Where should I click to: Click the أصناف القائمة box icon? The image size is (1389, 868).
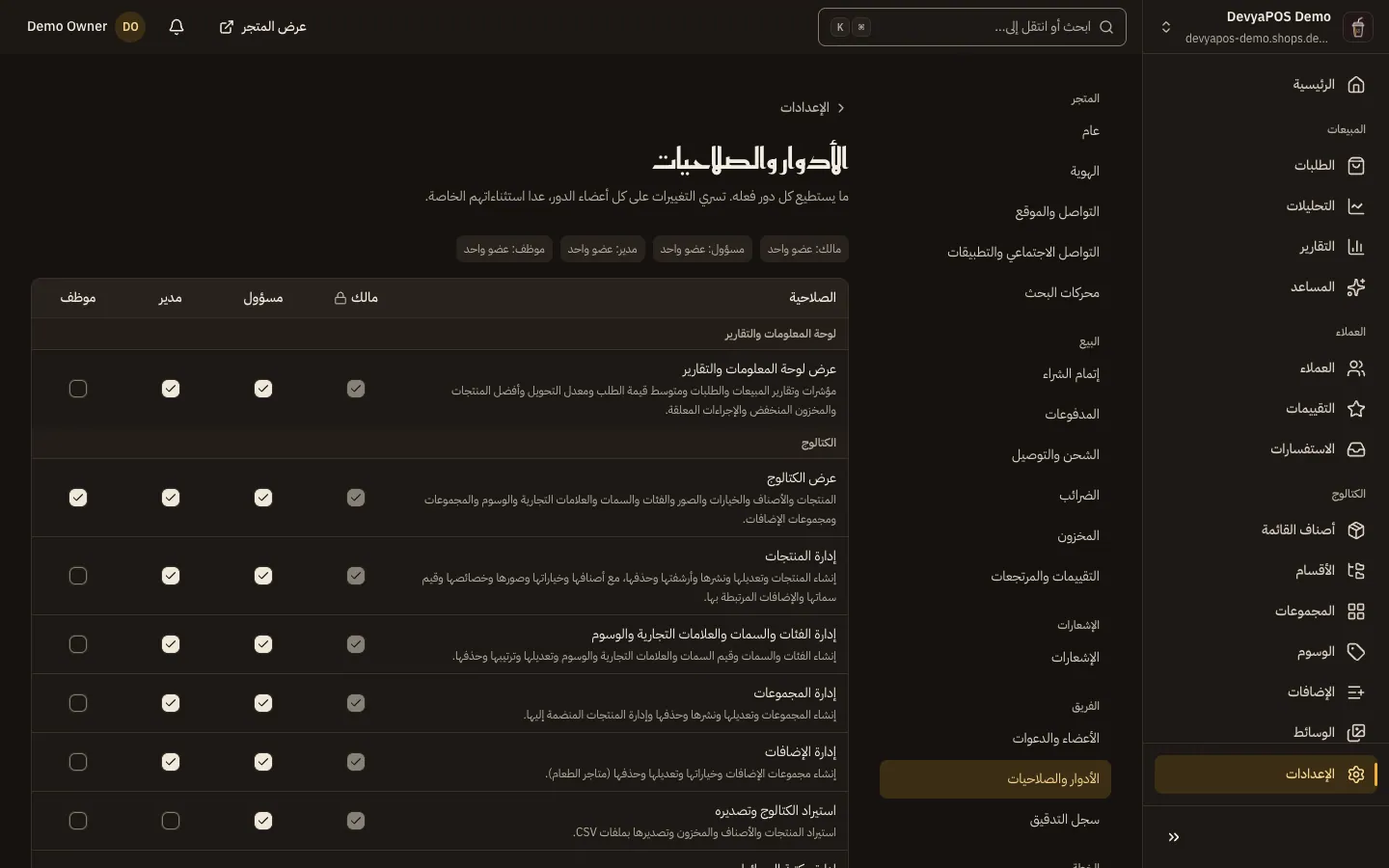(1356, 530)
